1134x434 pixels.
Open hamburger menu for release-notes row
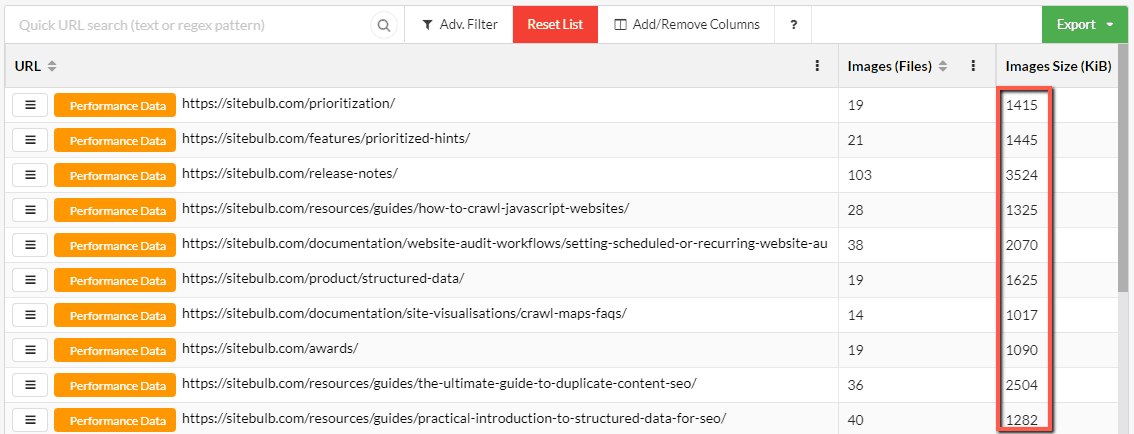click(x=30, y=174)
